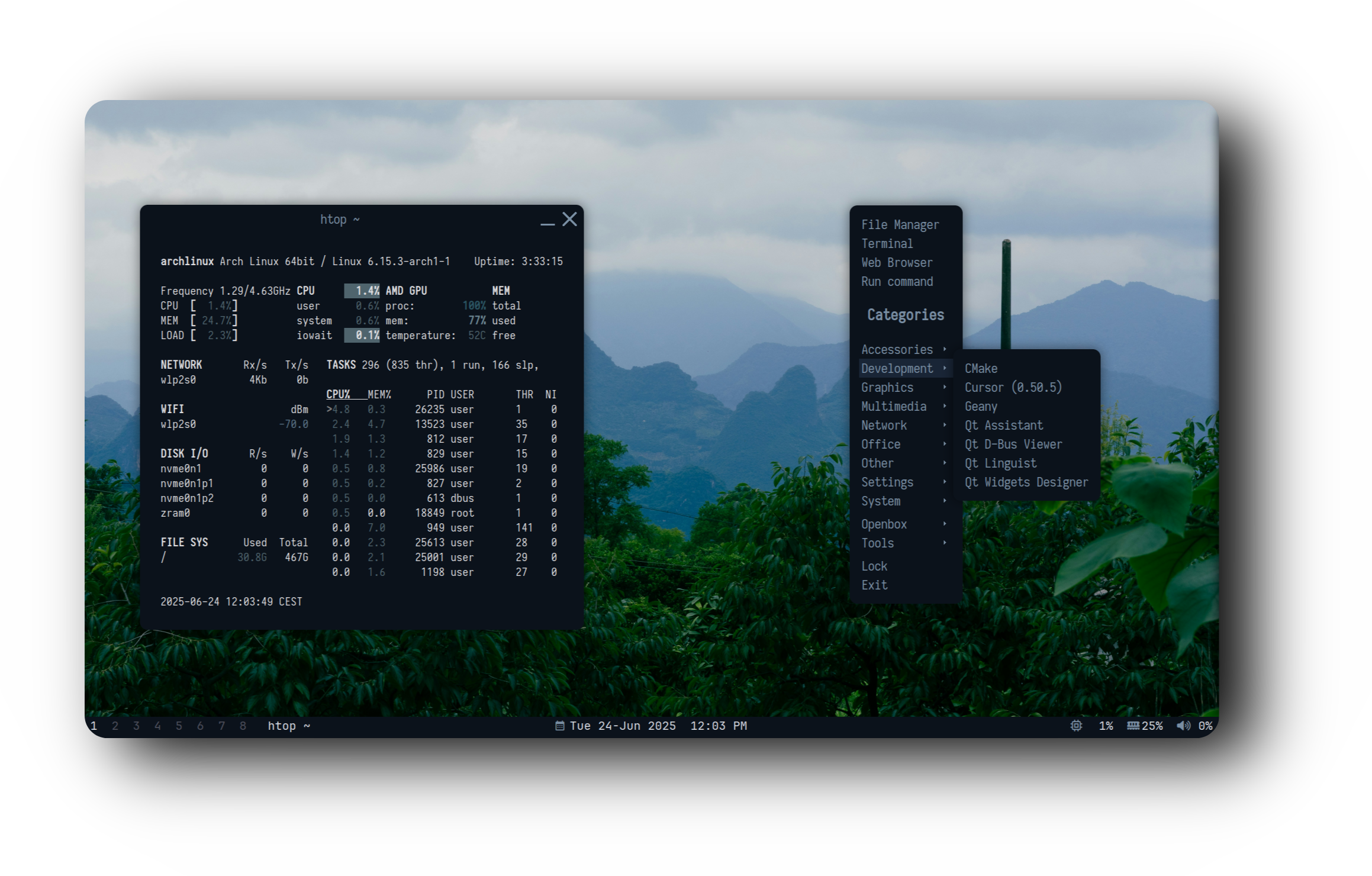Viewport: 1372px width, 876px height.
Task: Click the calendar icon beside the date
Action: point(559,726)
